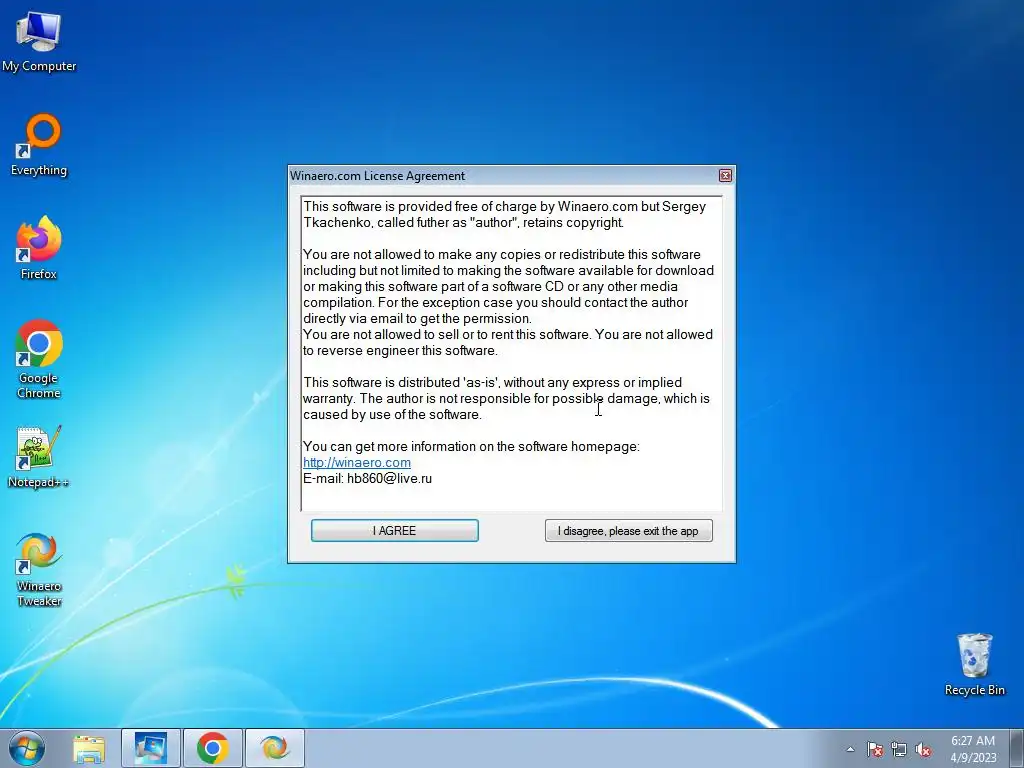Select the Notepad++ desktop shortcut
This screenshot has height=768, width=1024.
point(39,457)
